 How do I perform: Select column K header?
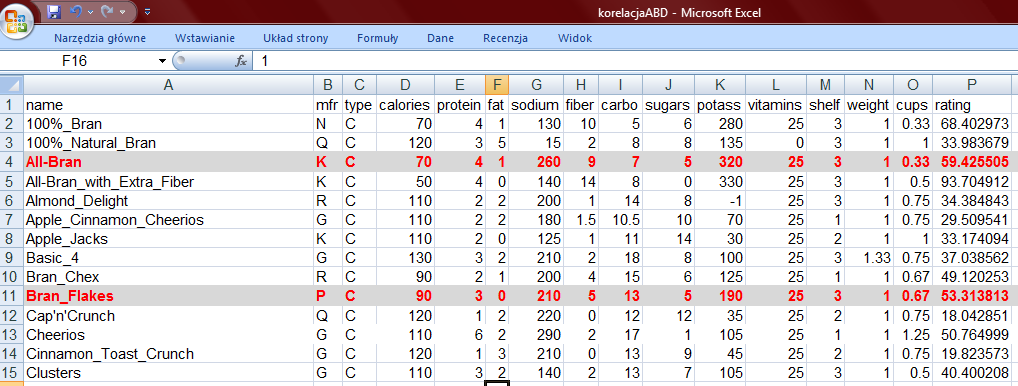pyautogui.click(x=719, y=85)
